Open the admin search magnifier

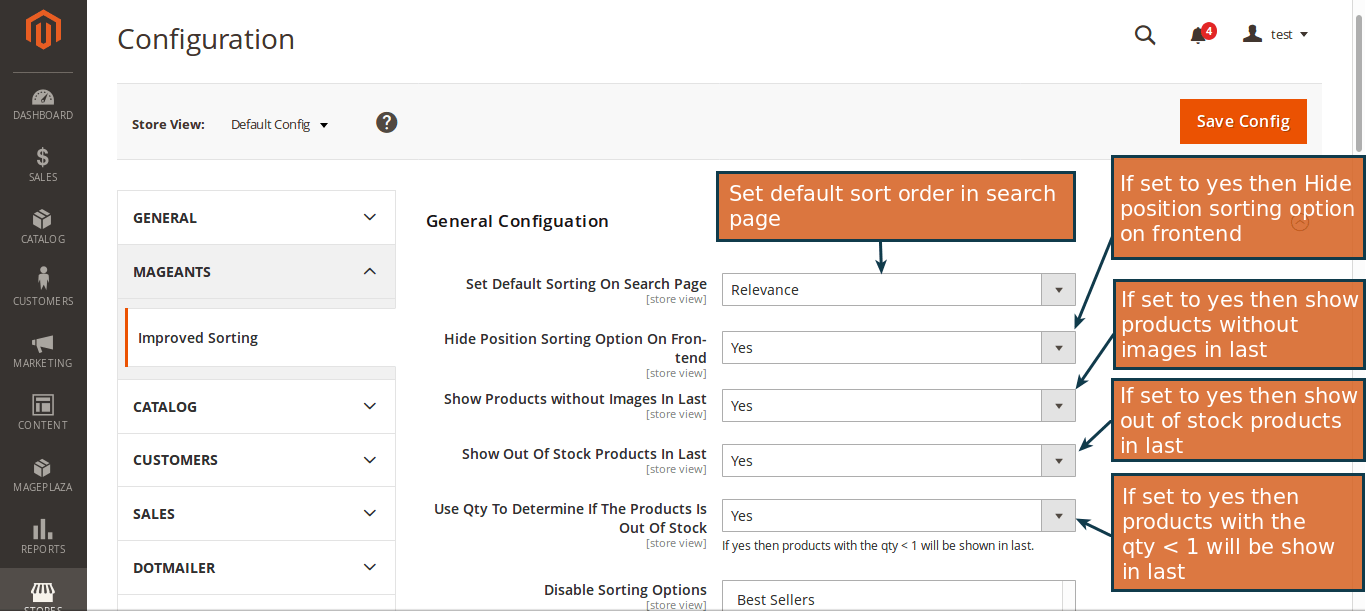(x=1144, y=34)
